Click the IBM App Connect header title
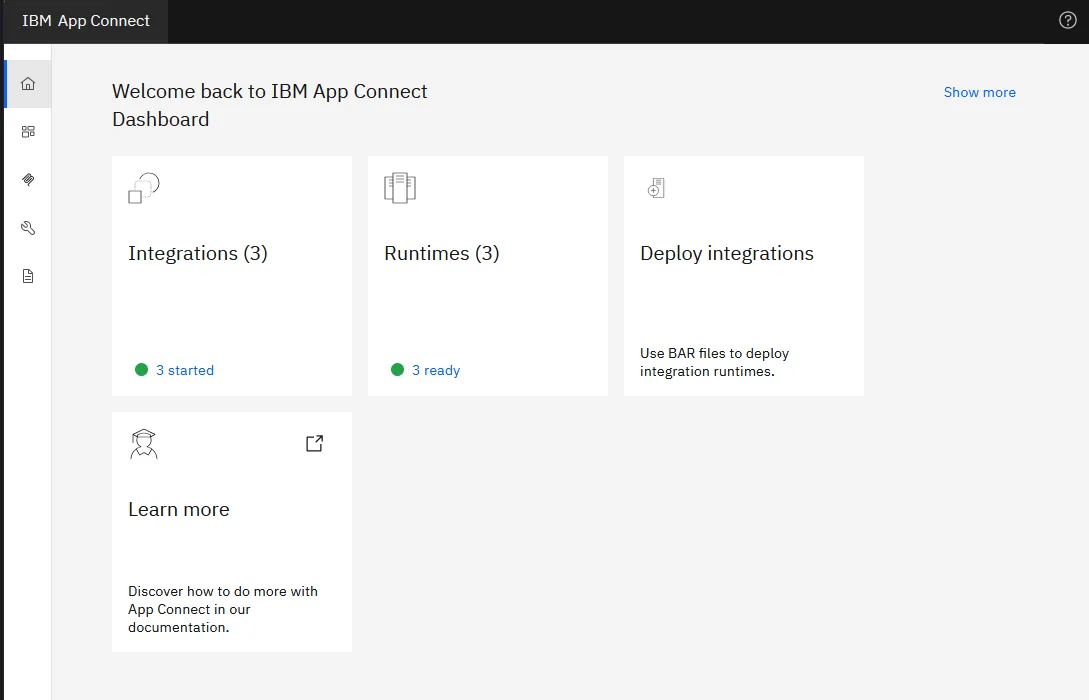Viewport: 1089px width, 700px height. coord(86,21)
